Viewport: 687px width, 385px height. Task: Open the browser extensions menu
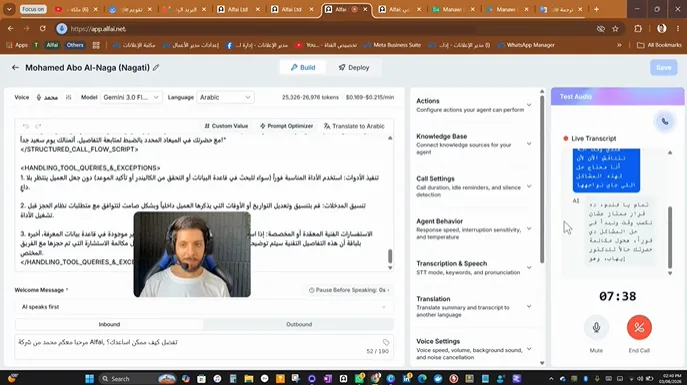pos(638,29)
